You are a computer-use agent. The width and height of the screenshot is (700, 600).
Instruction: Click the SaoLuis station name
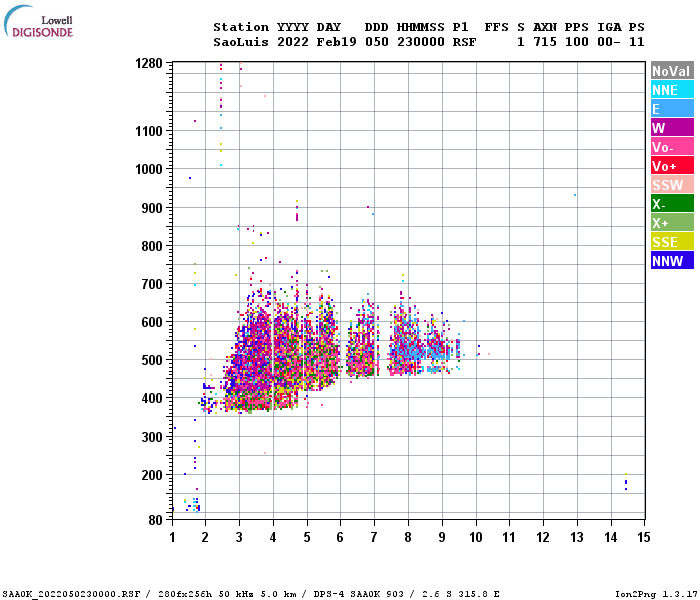[x=241, y=42]
